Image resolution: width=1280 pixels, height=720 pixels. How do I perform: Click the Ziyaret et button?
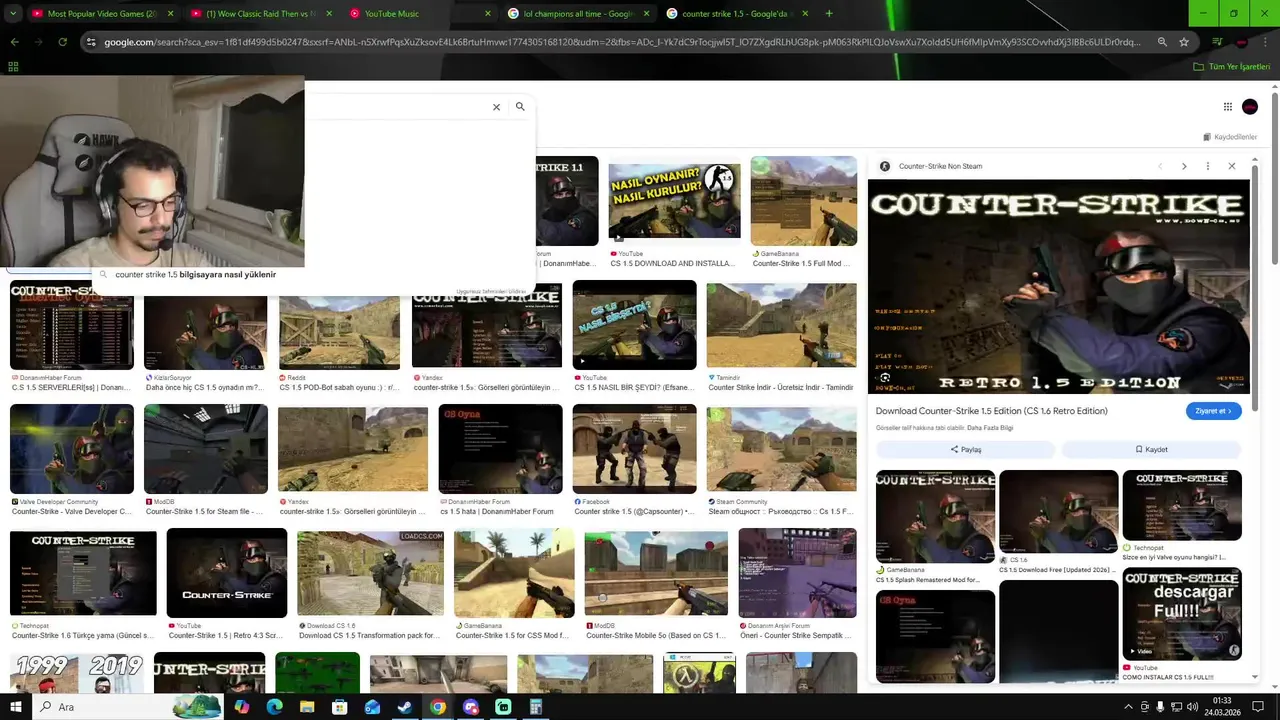click(1214, 411)
